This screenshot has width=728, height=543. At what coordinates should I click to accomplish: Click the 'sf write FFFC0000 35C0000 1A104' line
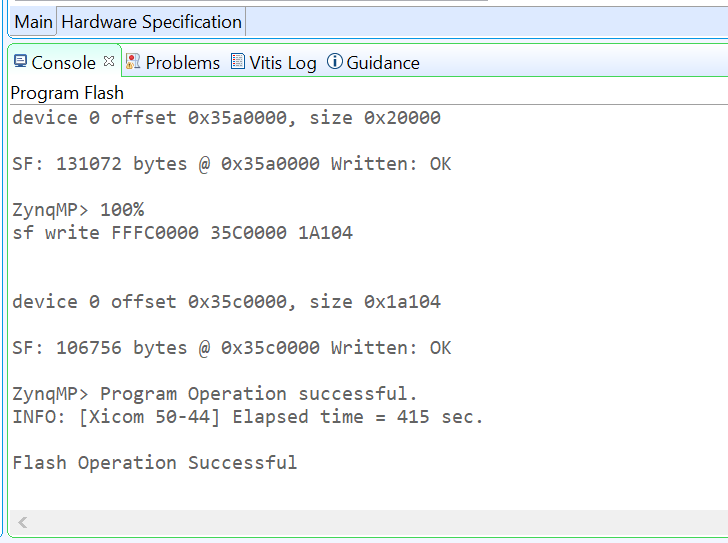(x=182, y=233)
